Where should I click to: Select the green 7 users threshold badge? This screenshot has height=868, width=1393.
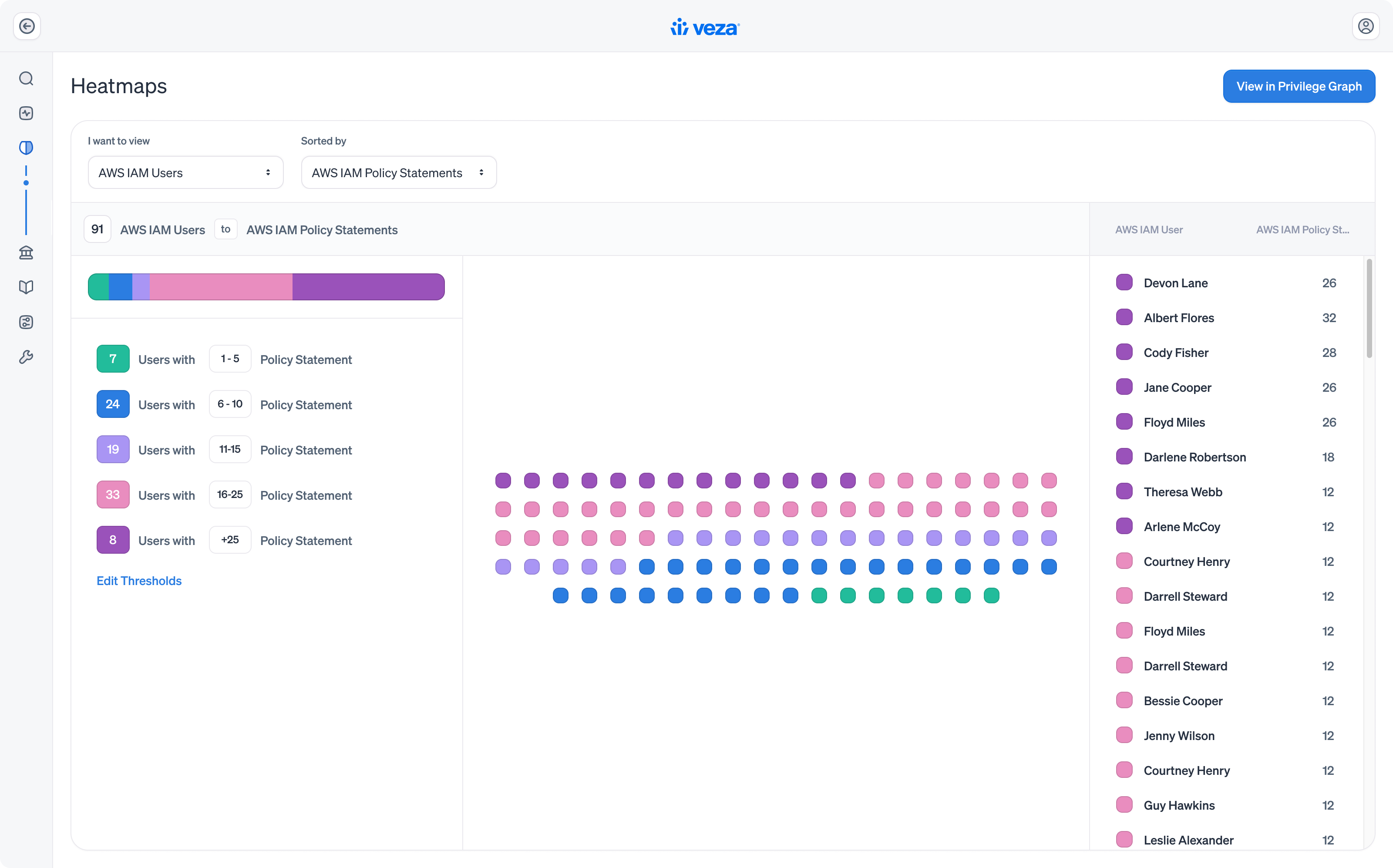113,359
